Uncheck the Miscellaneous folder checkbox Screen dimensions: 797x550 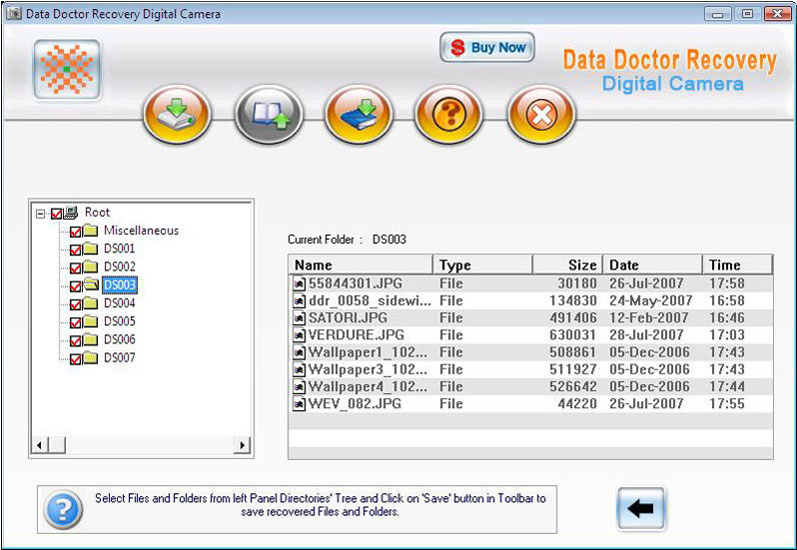(75, 232)
